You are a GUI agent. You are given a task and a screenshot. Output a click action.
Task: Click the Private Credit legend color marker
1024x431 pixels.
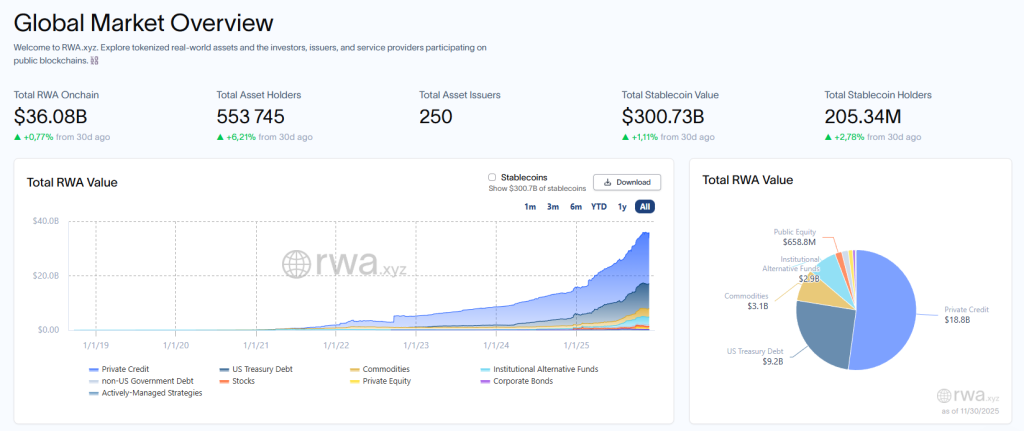pyautogui.click(x=93, y=369)
